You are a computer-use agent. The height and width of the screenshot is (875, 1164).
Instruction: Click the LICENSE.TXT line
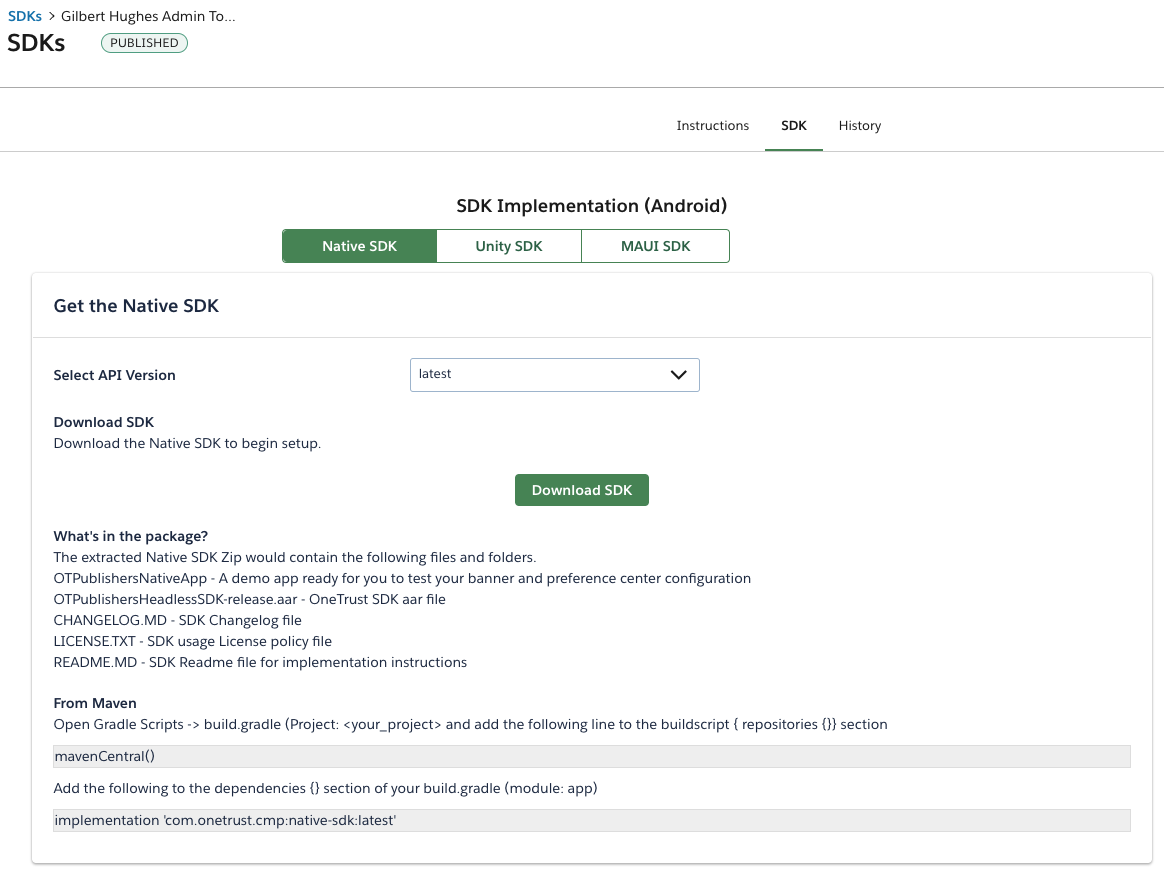(192, 640)
